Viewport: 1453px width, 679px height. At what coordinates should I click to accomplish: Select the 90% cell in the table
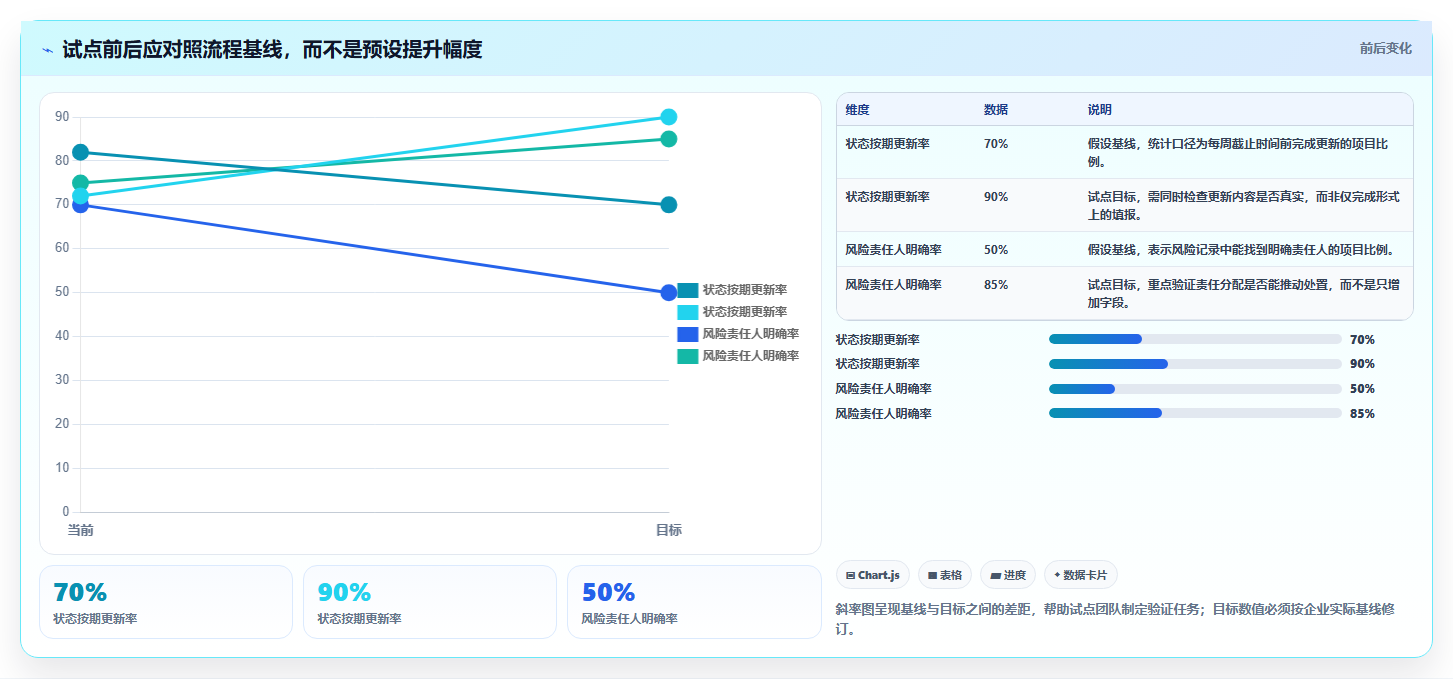pyautogui.click(x=996, y=197)
